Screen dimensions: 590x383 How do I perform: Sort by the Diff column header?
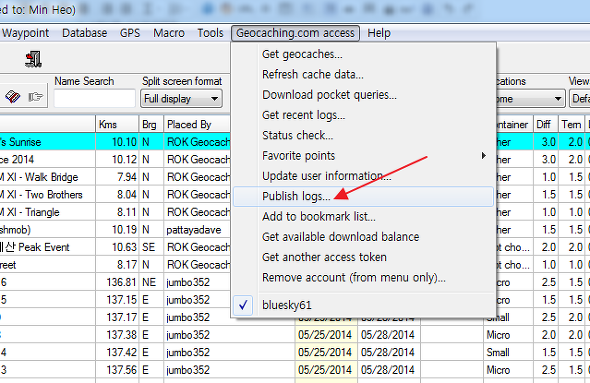point(545,124)
